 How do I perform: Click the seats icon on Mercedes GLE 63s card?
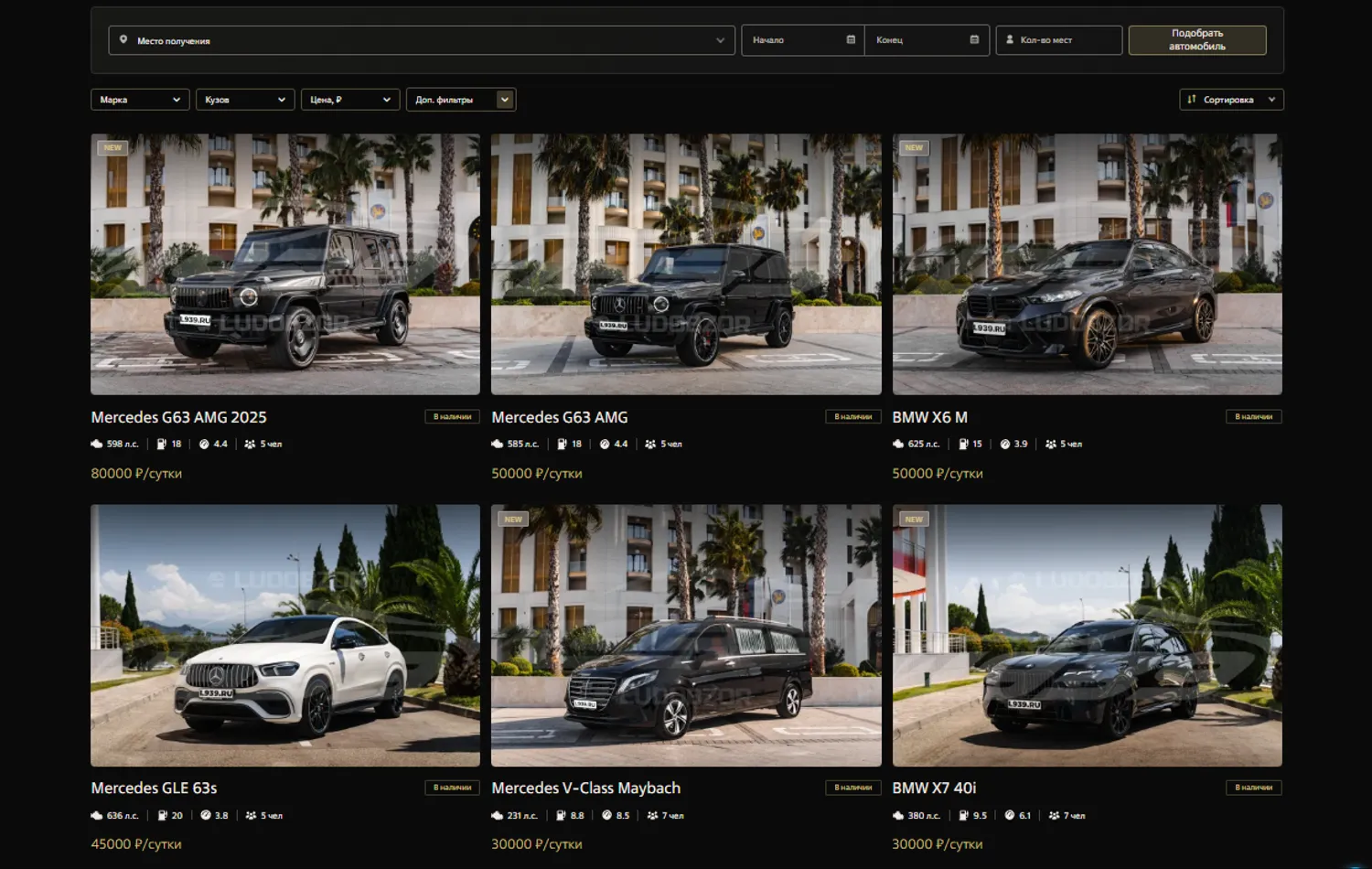coord(251,816)
